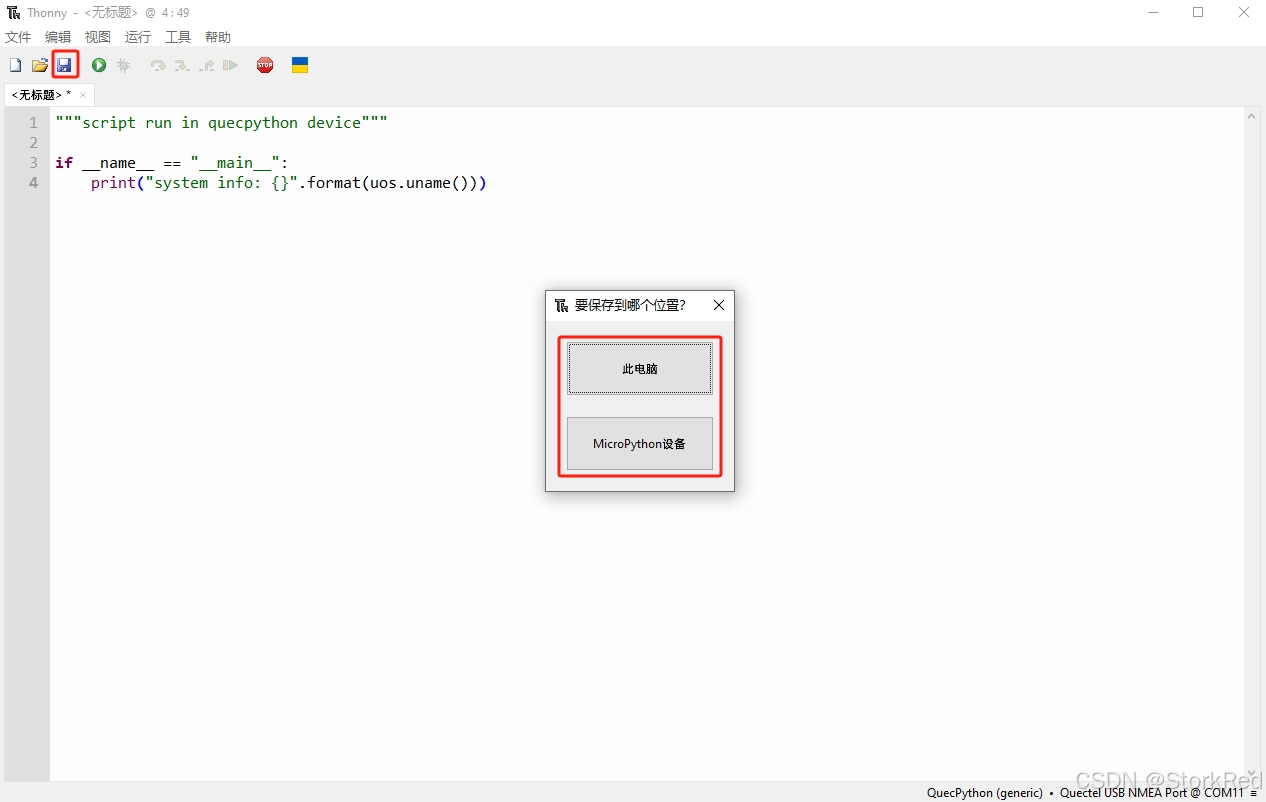This screenshot has width=1266, height=802.
Task: Open the 编辑 menu
Action: [58, 37]
